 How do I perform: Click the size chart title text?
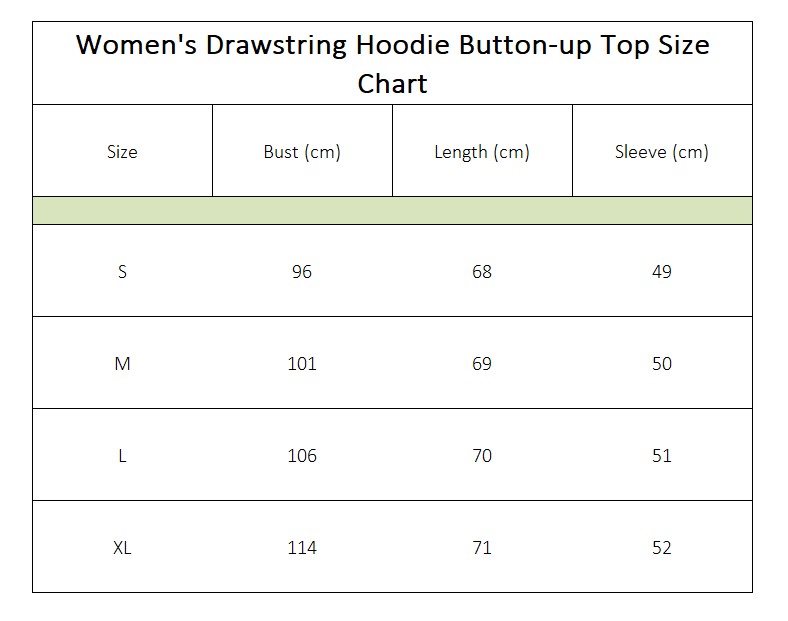tap(392, 64)
